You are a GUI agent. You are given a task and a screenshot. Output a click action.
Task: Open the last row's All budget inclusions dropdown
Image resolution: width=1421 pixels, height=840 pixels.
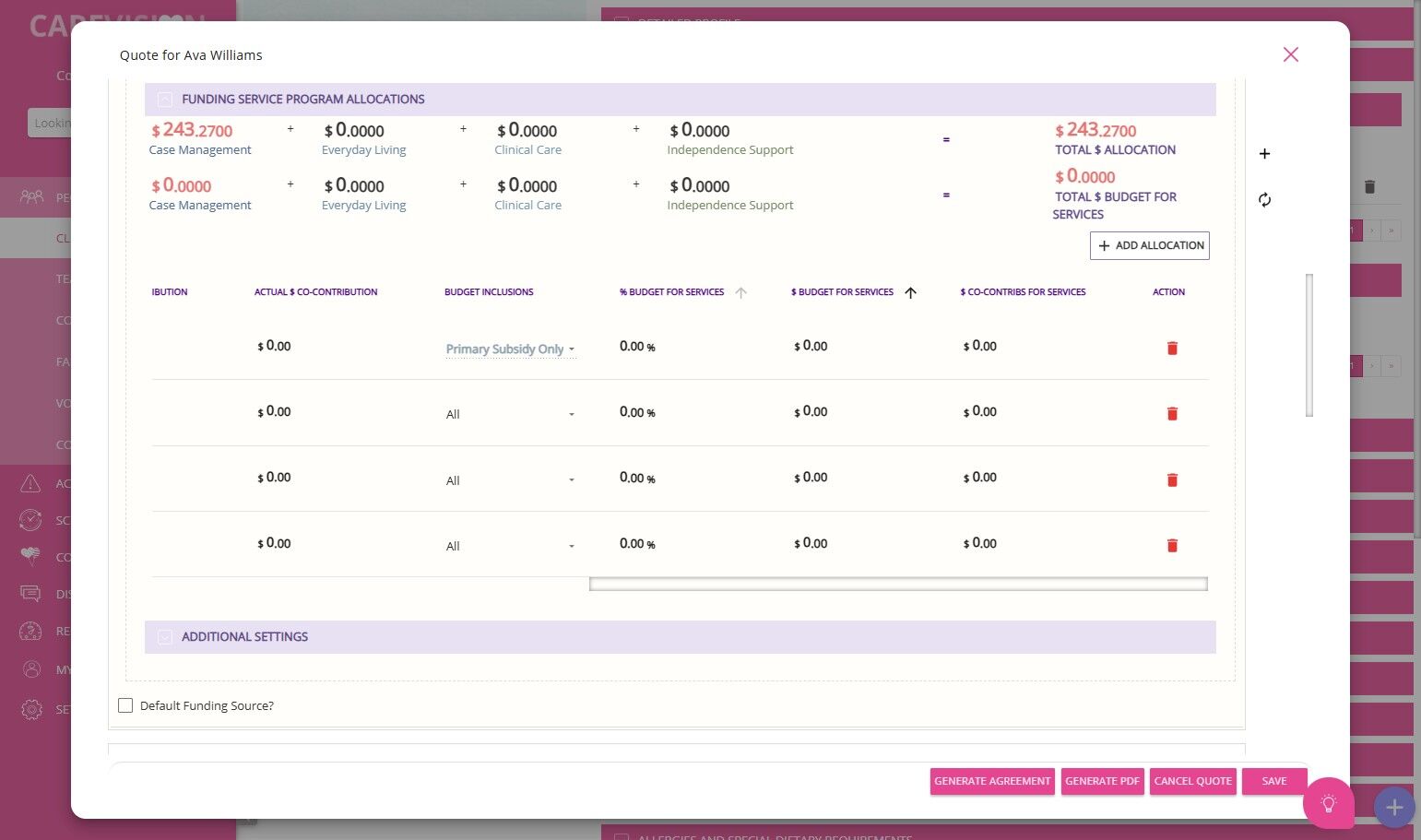pyautogui.click(x=510, y=546)
